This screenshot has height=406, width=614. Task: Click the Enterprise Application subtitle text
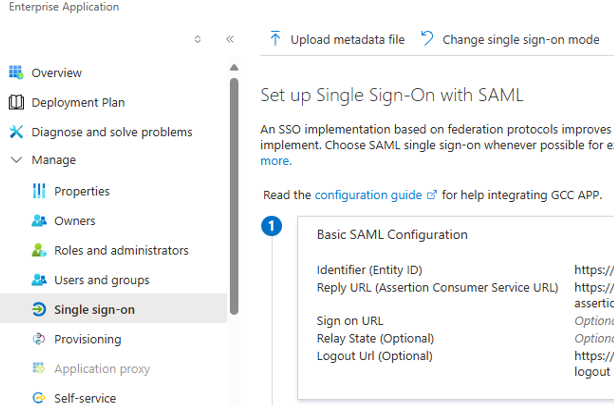coord(64,7)
